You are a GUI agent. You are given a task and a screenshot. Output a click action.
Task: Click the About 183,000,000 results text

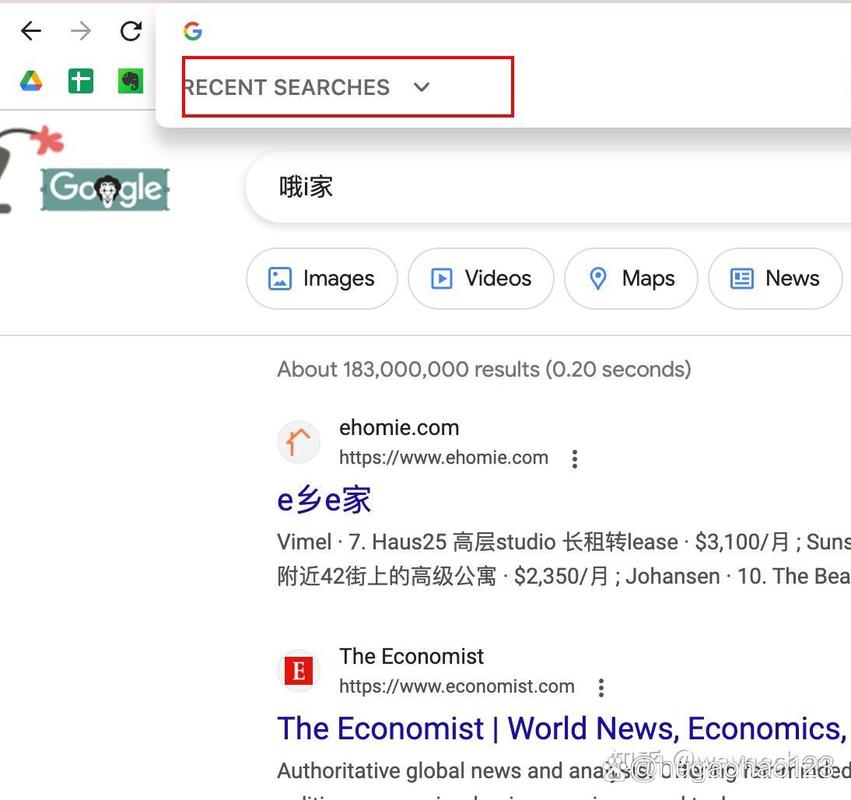pos(484,369)
